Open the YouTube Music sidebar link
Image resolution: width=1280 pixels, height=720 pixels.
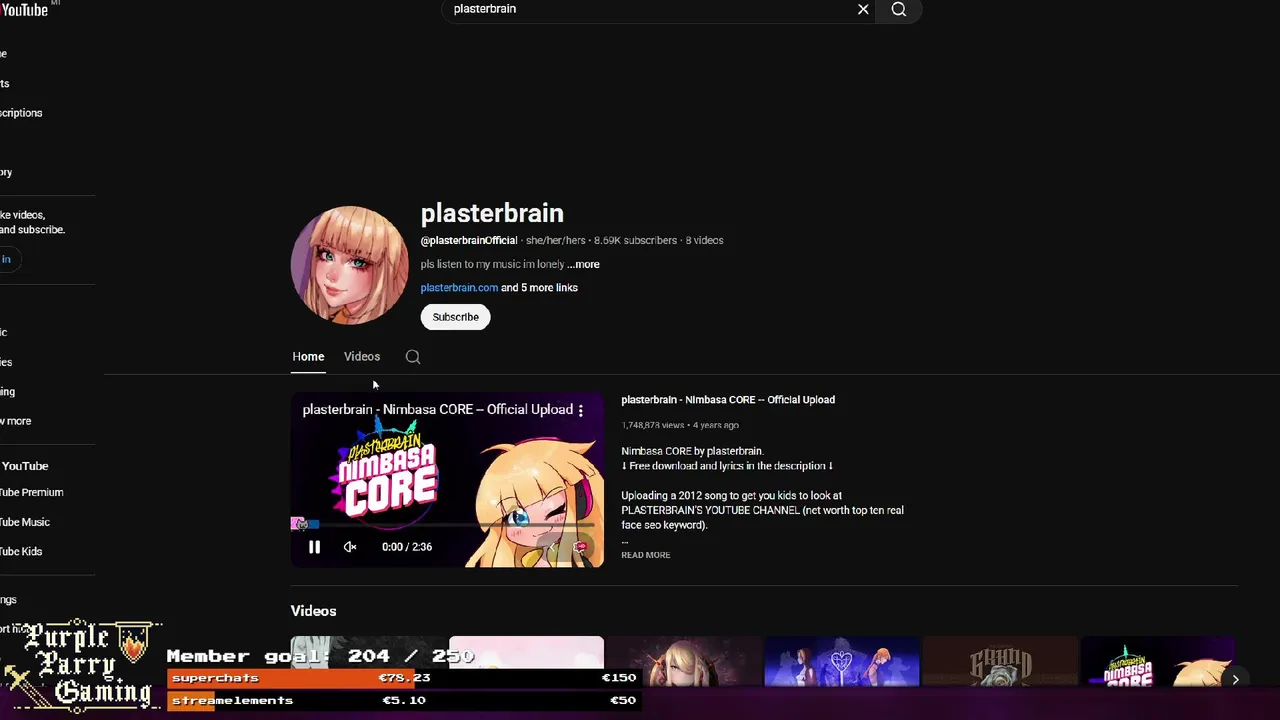click(25, 522)
